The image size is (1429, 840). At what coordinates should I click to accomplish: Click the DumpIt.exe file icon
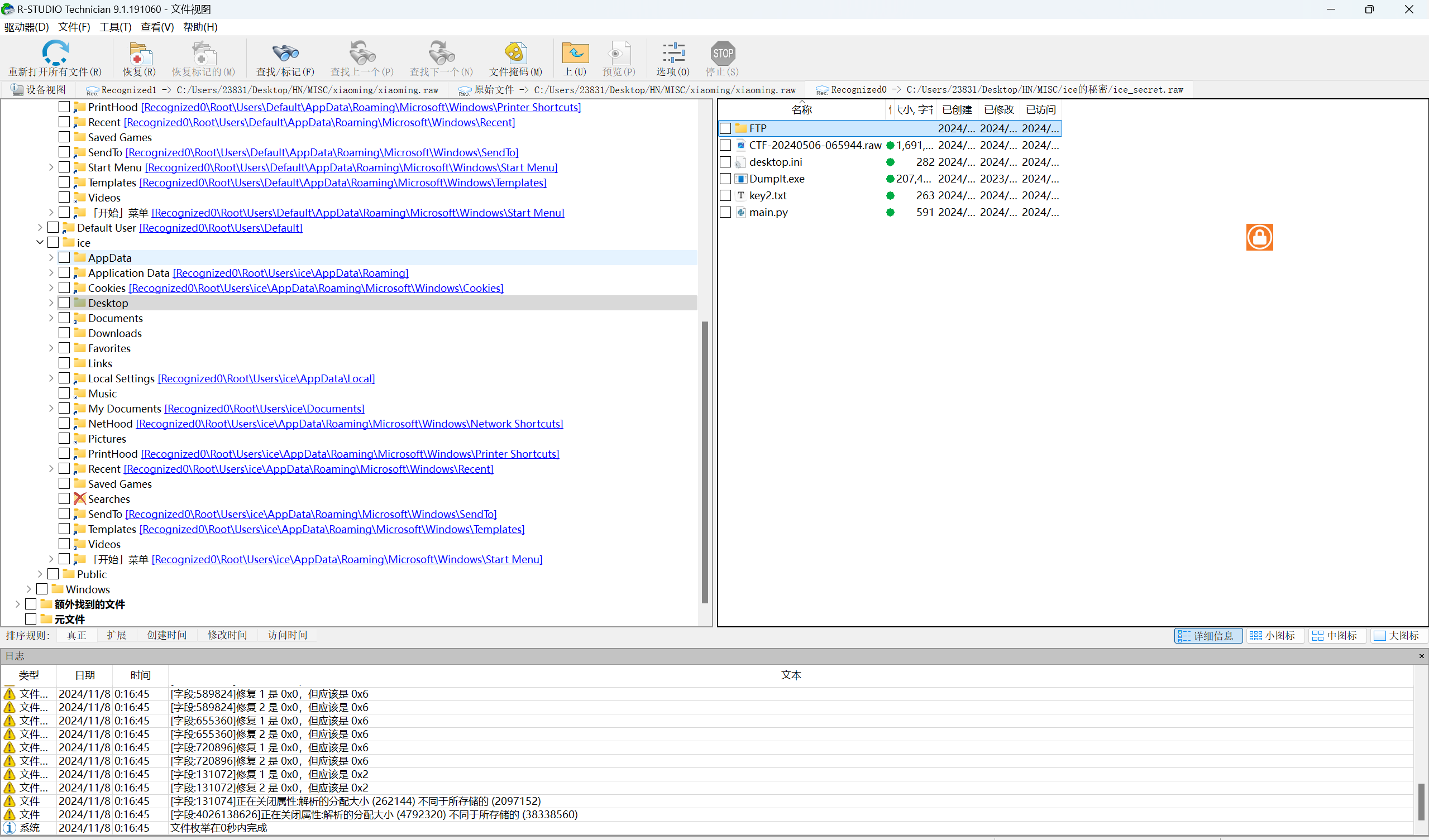pos(740,179)
